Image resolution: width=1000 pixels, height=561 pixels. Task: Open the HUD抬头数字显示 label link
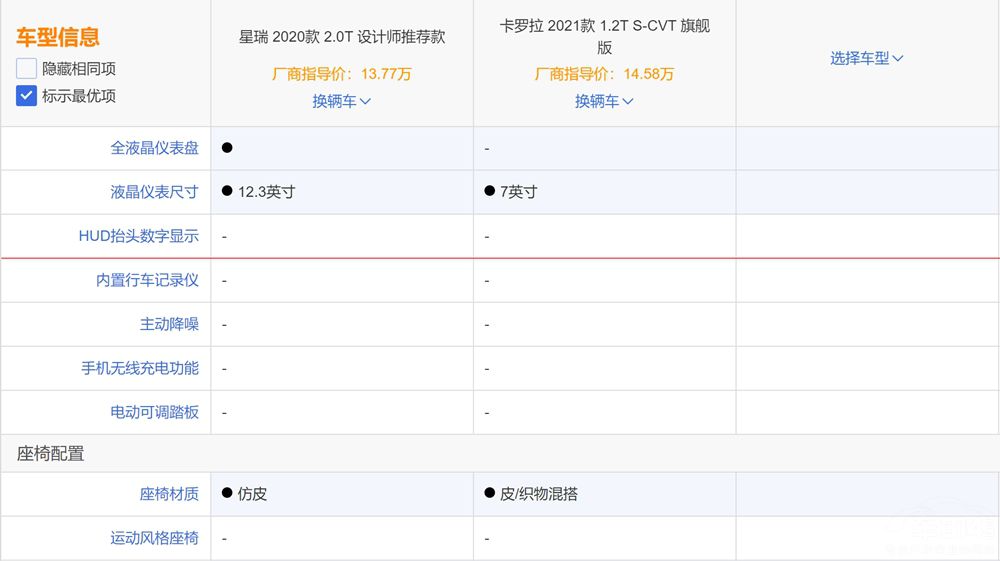pyautogui.click(x=138, y=236)
